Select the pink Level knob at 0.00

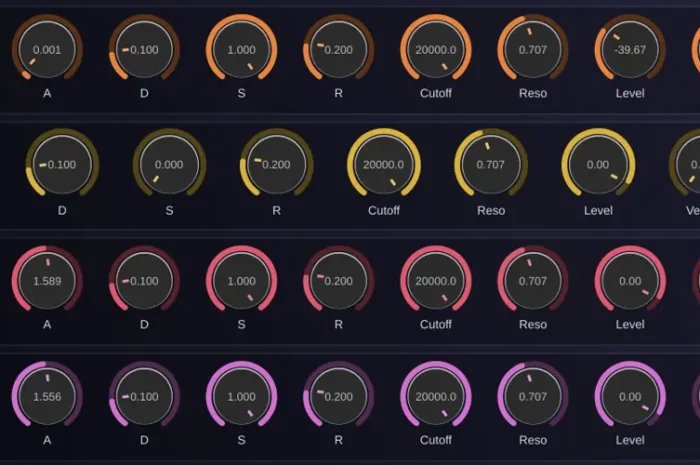click(630, 281)
